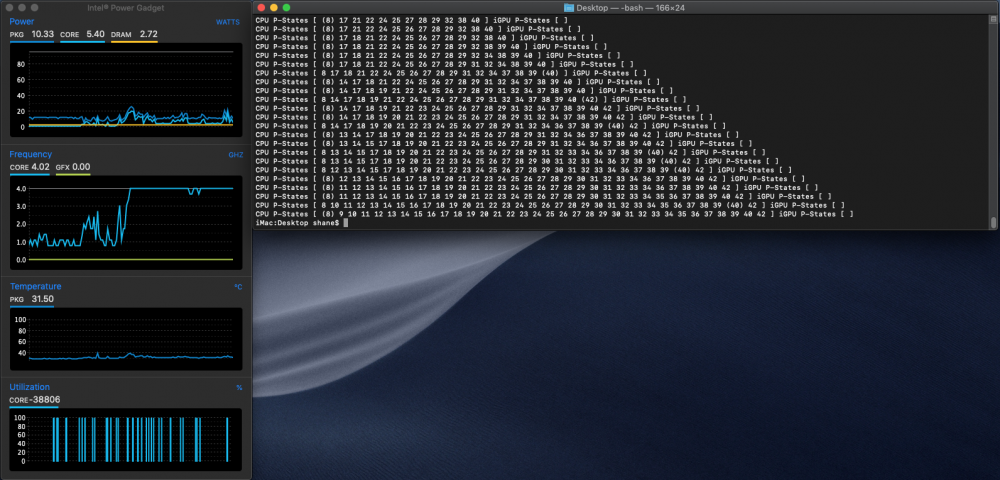1000x480 pixels.
Task: Click the Terminal title "Desktop — -bash — 166×24"
Action: coord(633,8)
